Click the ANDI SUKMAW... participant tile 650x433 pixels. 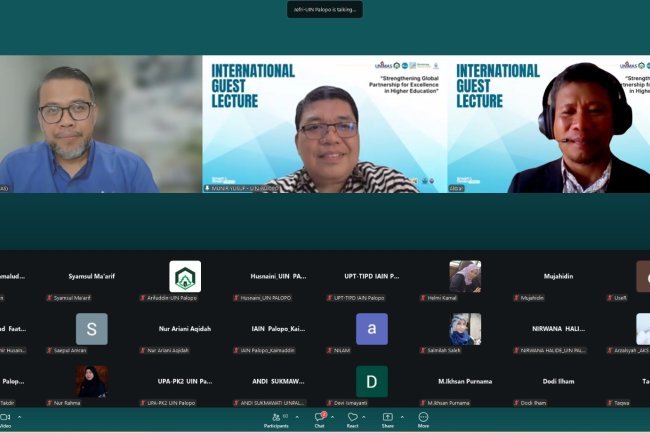(x=278, y=382)
